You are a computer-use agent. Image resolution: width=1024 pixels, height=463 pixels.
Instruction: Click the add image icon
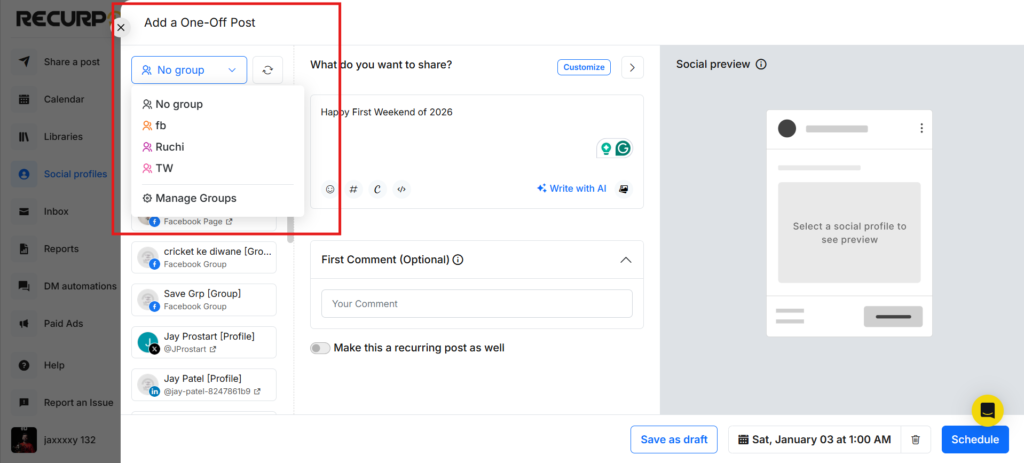(624, 189)
